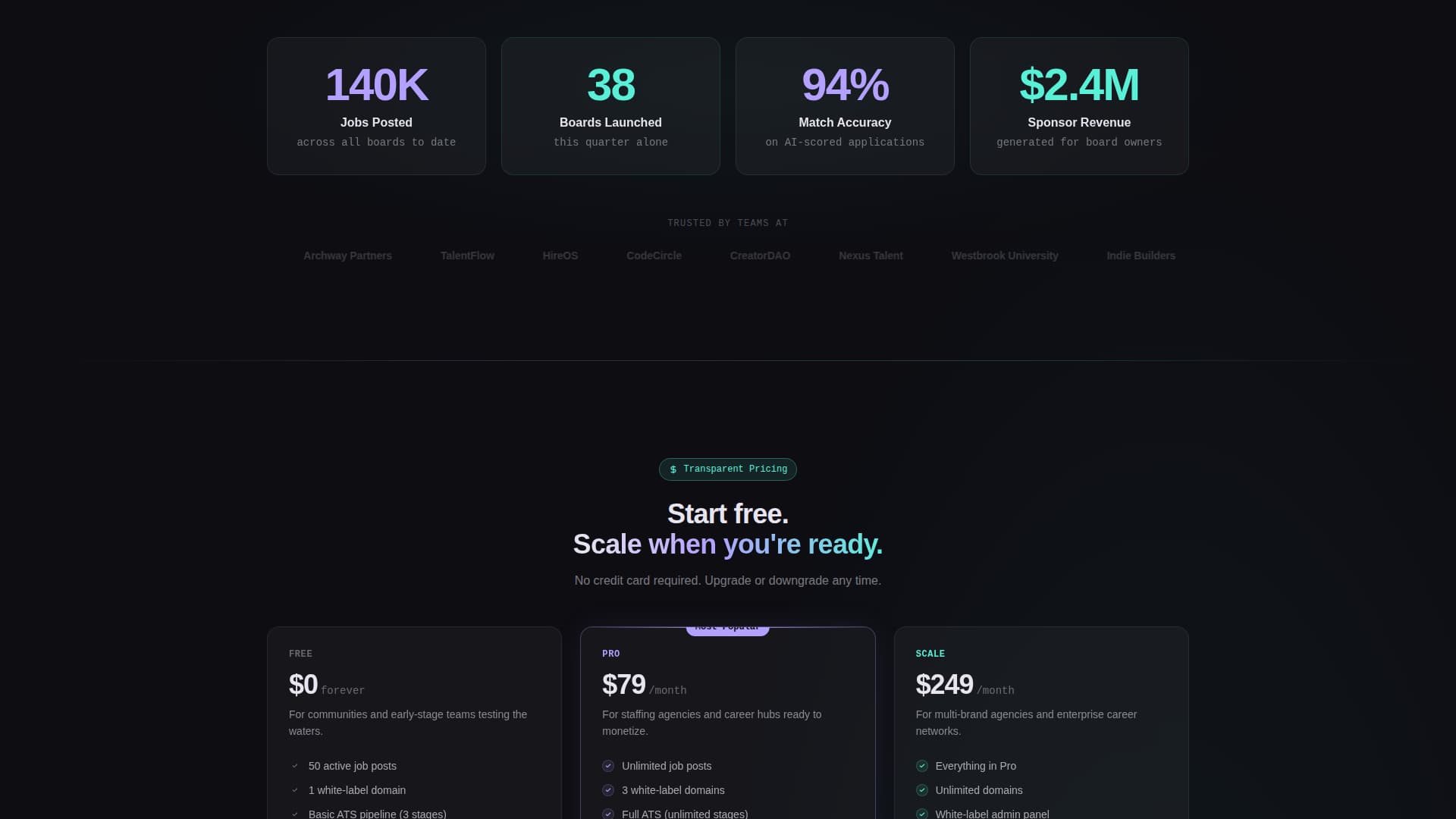Click the 'Start free.' headline
Screen dimensions: 1456x819
(x=728, y=514)
